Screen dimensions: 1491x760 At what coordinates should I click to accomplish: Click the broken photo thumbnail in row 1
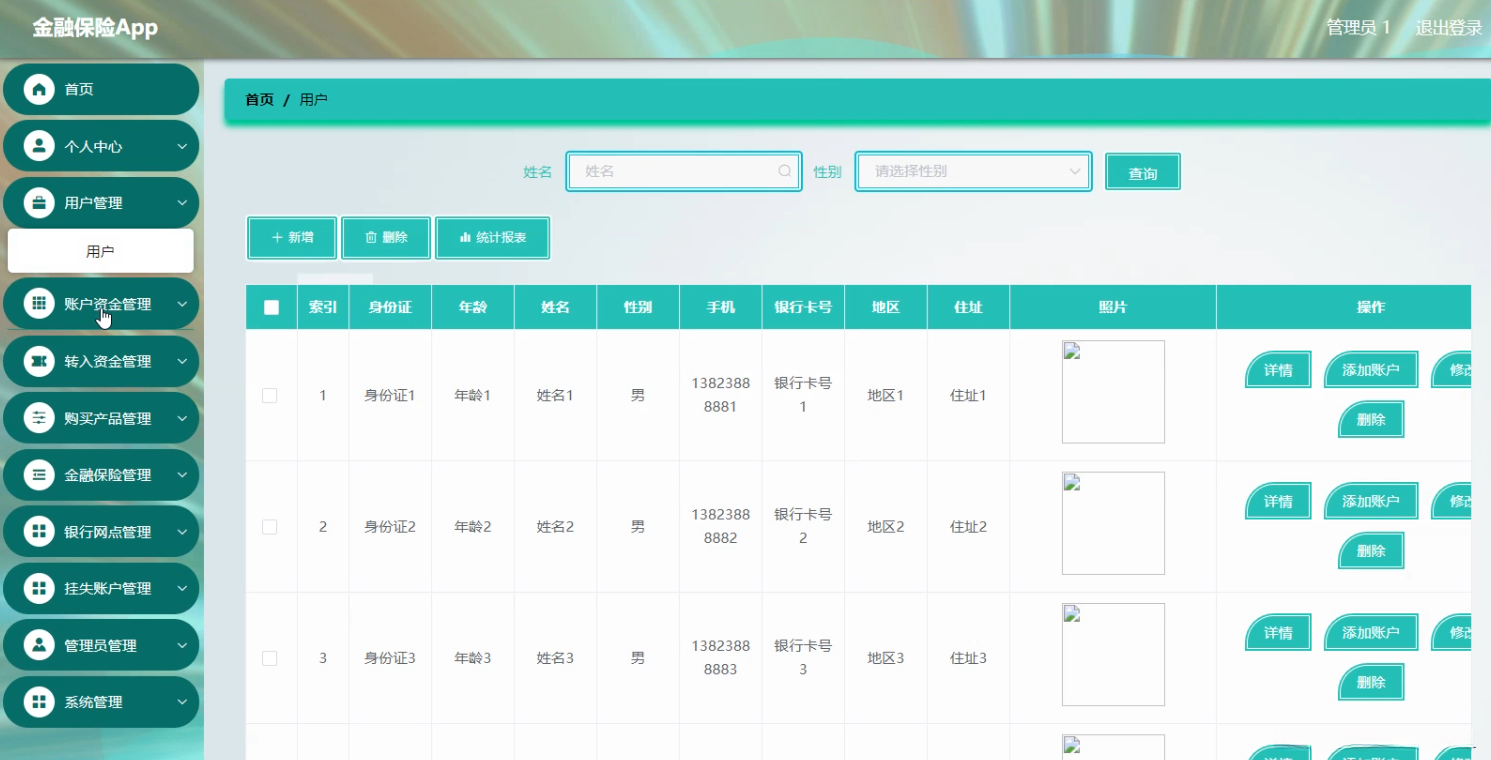[1113, 392]
